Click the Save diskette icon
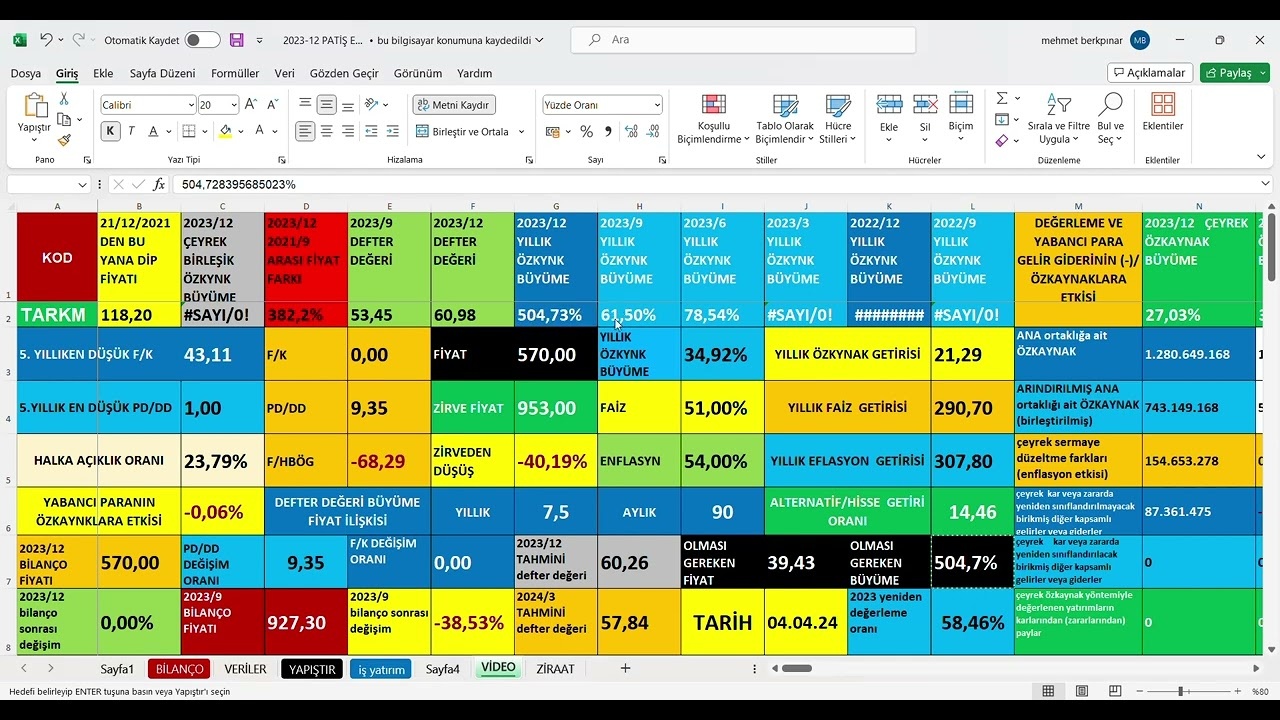This screenshot has height=720, width=1280. tap(237, 40)
